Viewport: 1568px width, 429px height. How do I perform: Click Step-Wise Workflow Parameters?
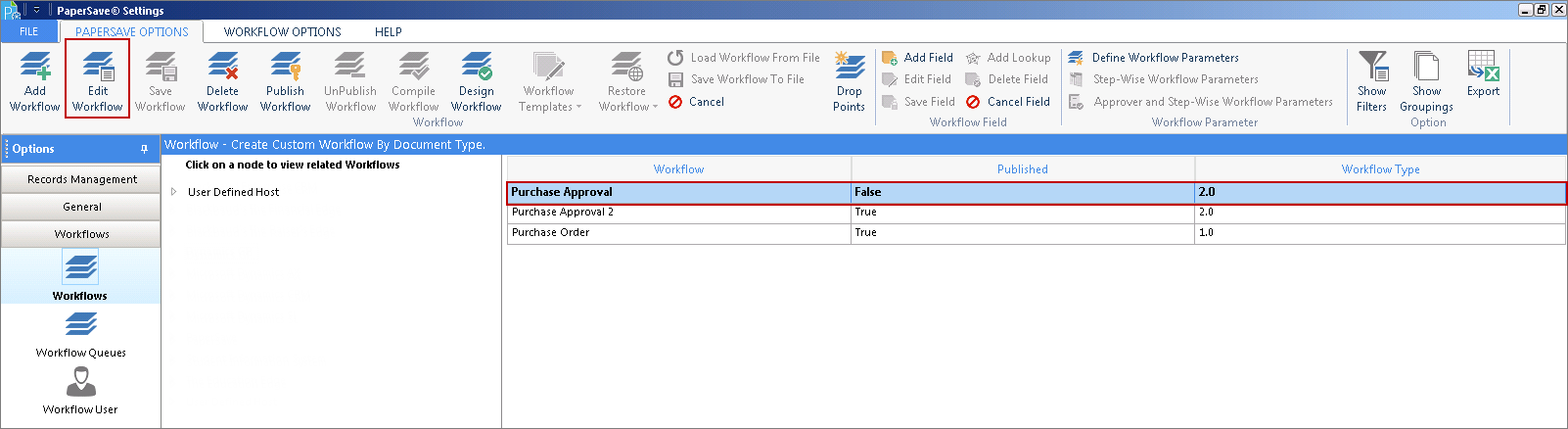(1163, 79)
